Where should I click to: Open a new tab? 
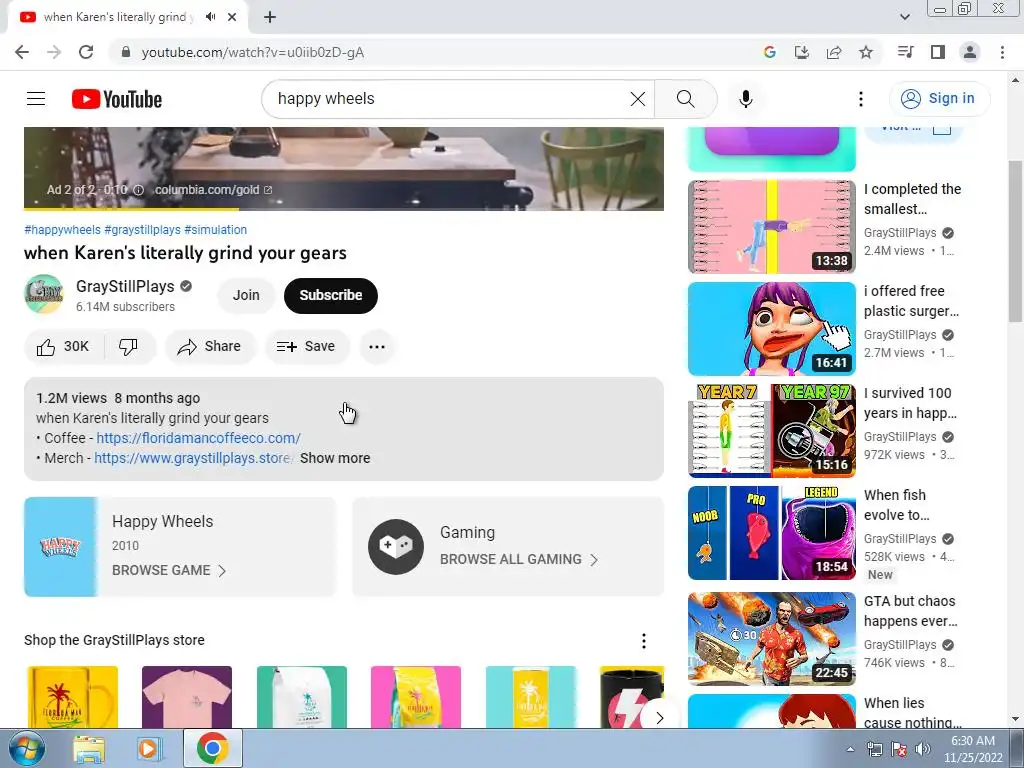pos(270,17)
